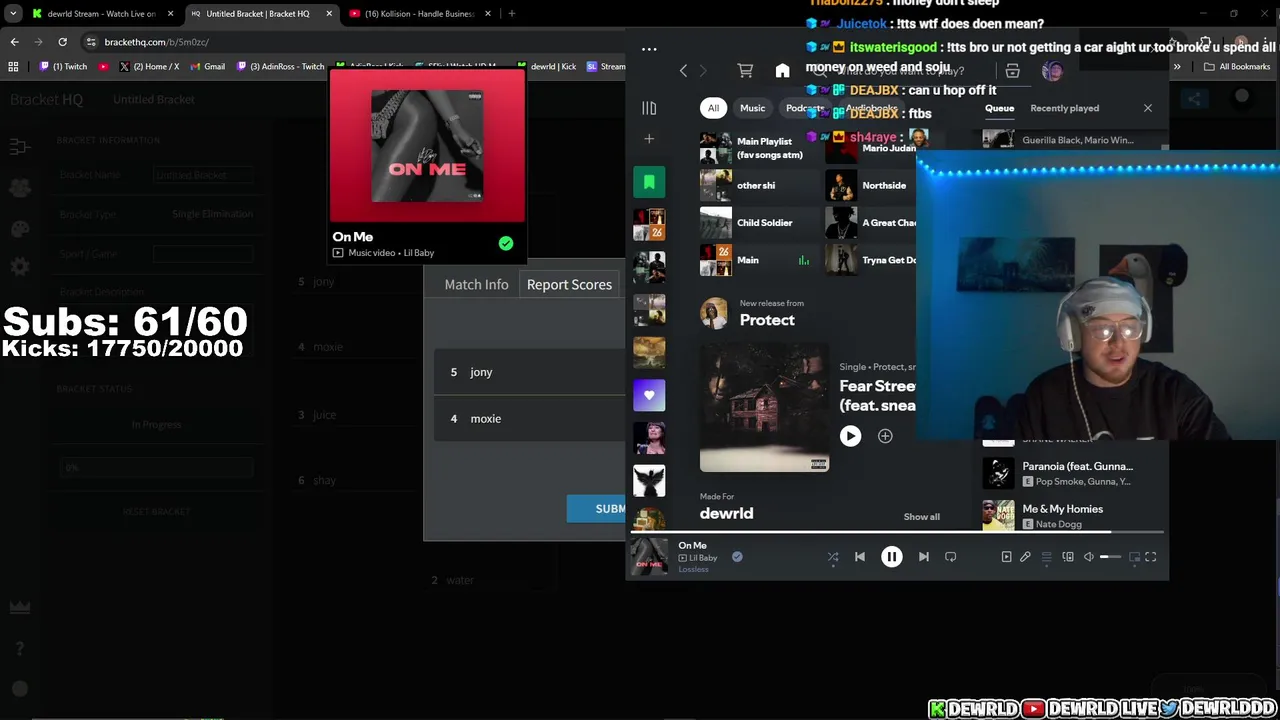Viewport: 1280px width, 720px height.
Task: Go to previous track in Spotify
Action: (859, 557)
